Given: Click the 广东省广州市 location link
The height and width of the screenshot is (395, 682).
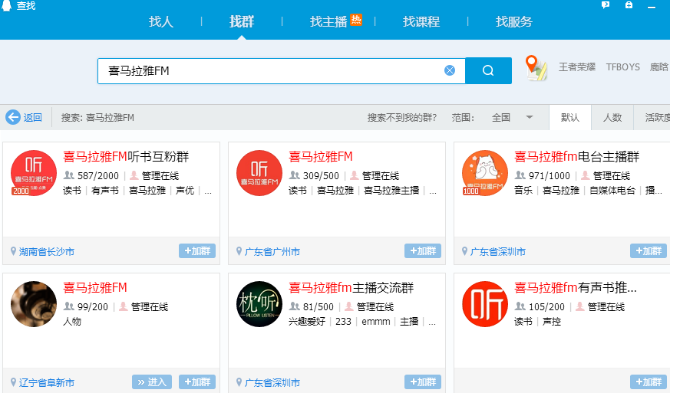Looking at the screenshot, I should (x=272, y=251).
